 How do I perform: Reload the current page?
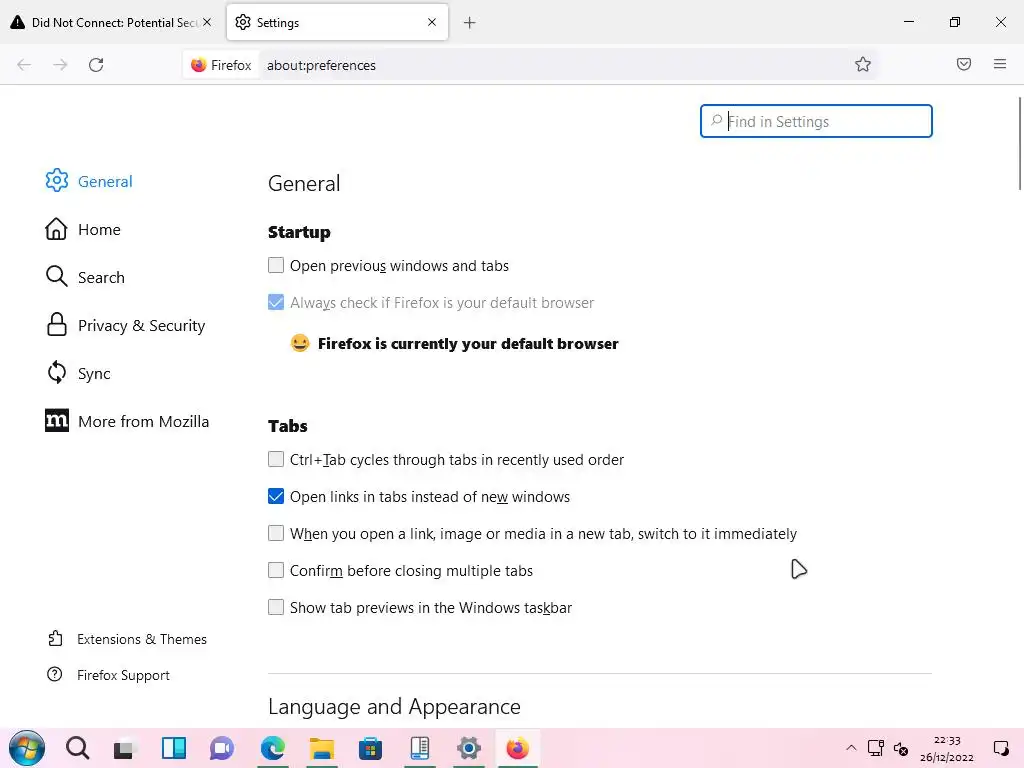pos(96,65)
